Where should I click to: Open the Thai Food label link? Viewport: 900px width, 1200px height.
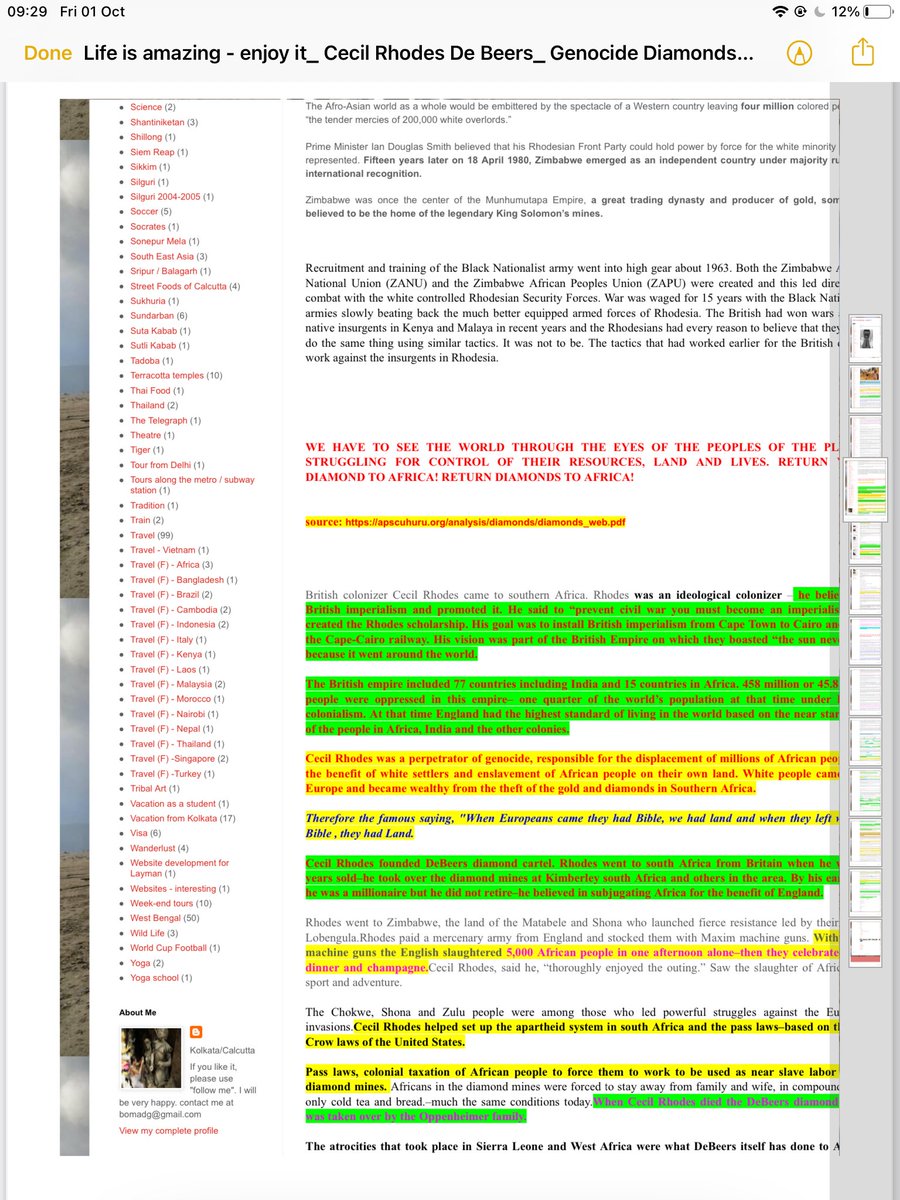pyautogui.click(x=150, y=391)
